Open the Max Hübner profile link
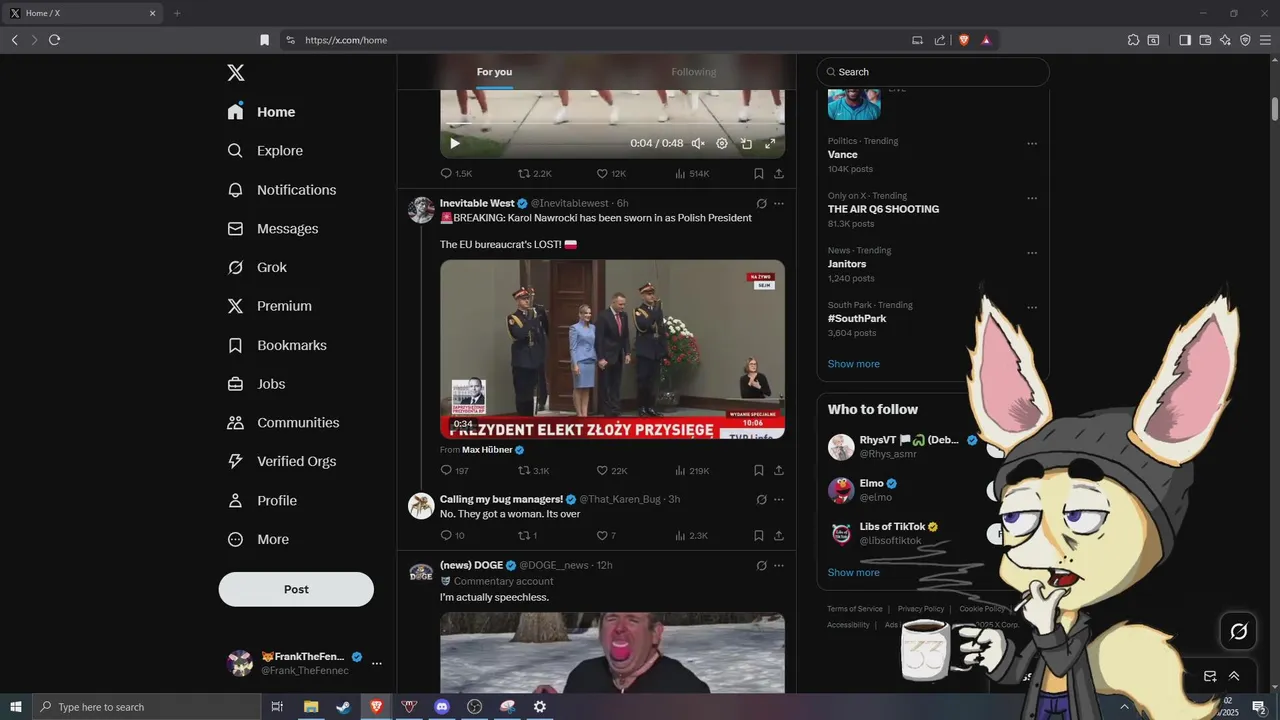Screen dimensions: 1280x720 pos(492,450)
